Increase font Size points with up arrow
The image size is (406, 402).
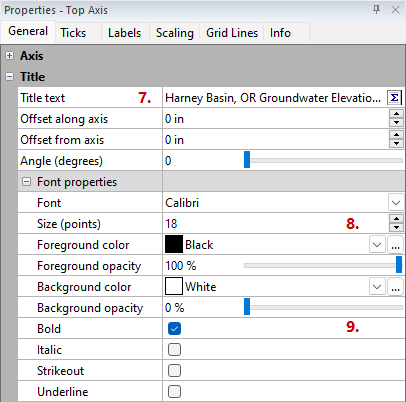click(396, 219)
